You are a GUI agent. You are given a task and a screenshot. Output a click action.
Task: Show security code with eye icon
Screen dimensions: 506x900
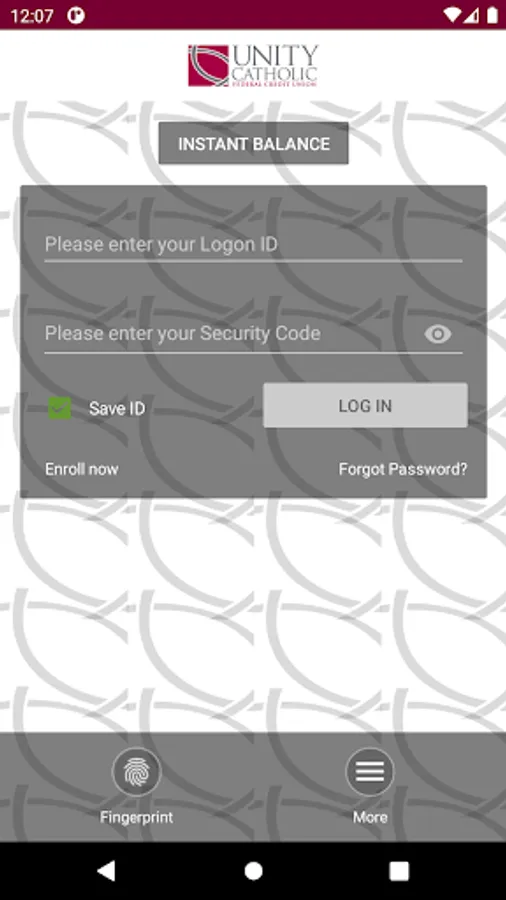tap(438, 334)
